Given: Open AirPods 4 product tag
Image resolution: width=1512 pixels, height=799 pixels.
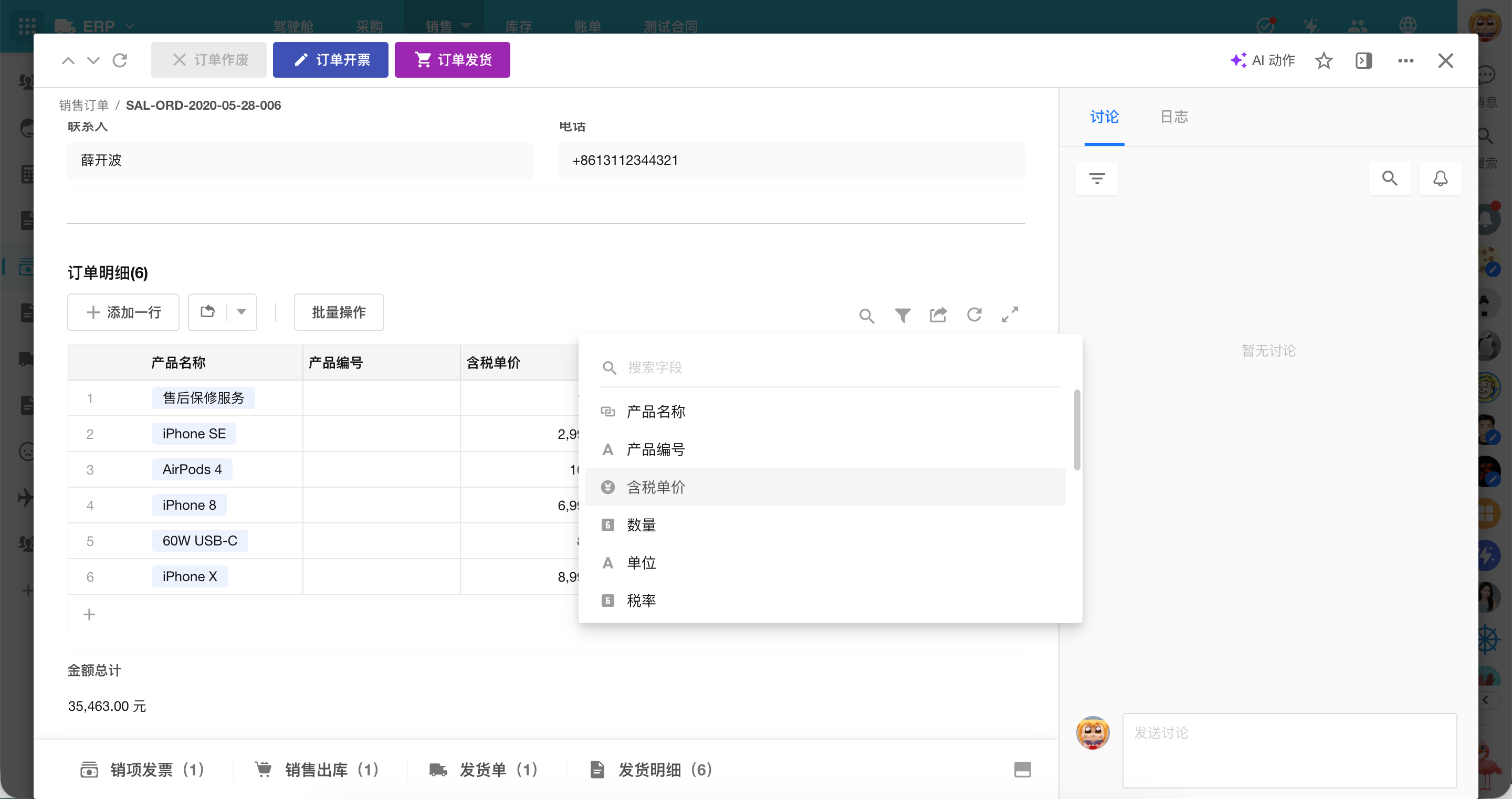Looking at the screenshot, I should [192, 470].
